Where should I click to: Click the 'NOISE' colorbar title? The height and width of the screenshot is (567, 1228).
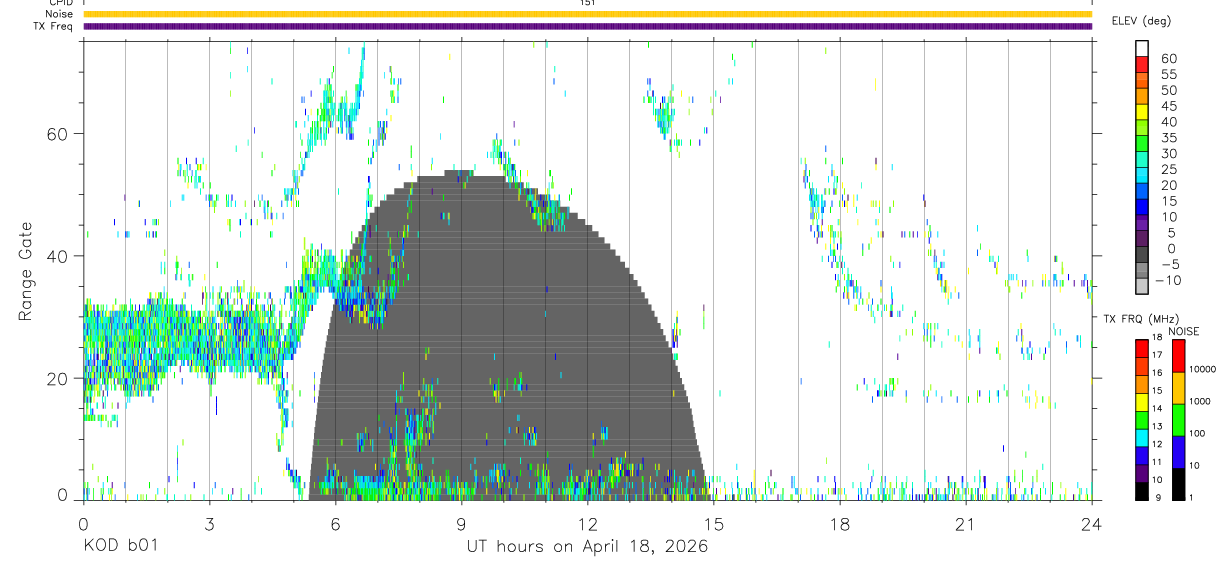pyautogui.click(x=1183, y=331)
